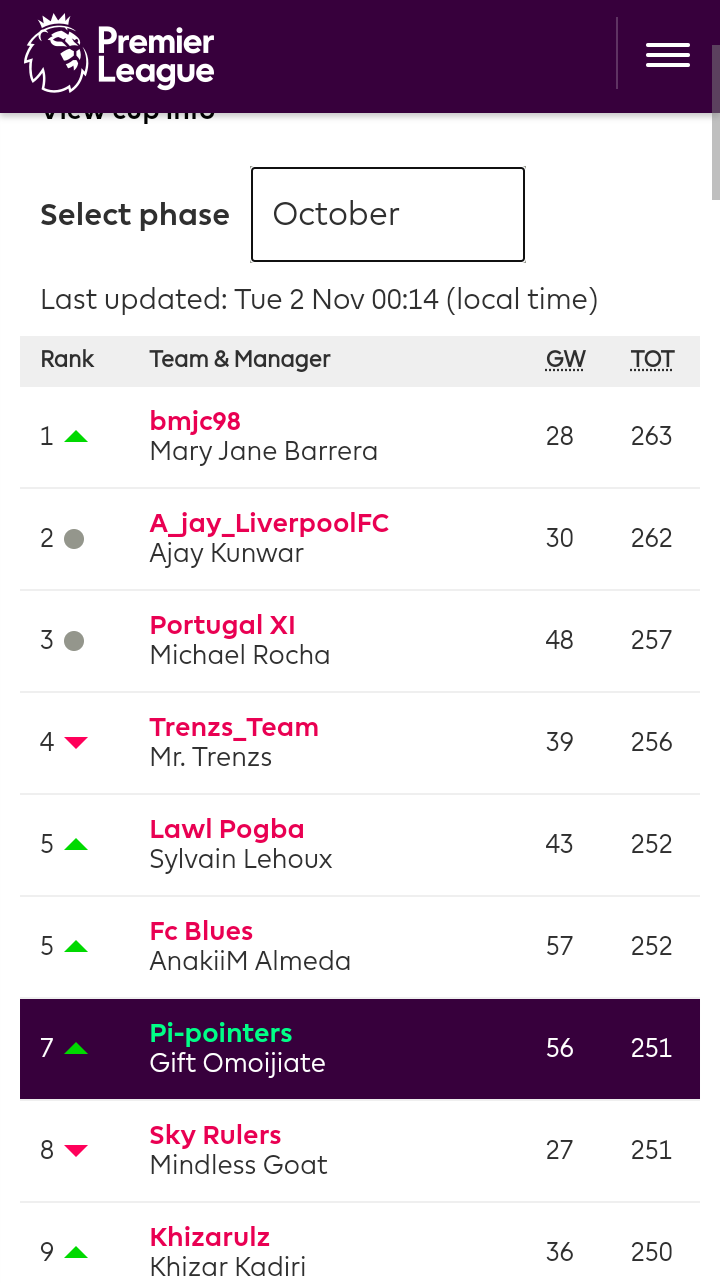Image resolution: width=720 pixels, height=1283 pixels.
Task: Click red down arrow beside Trenzs_Team rank
Action: point(76,742)
